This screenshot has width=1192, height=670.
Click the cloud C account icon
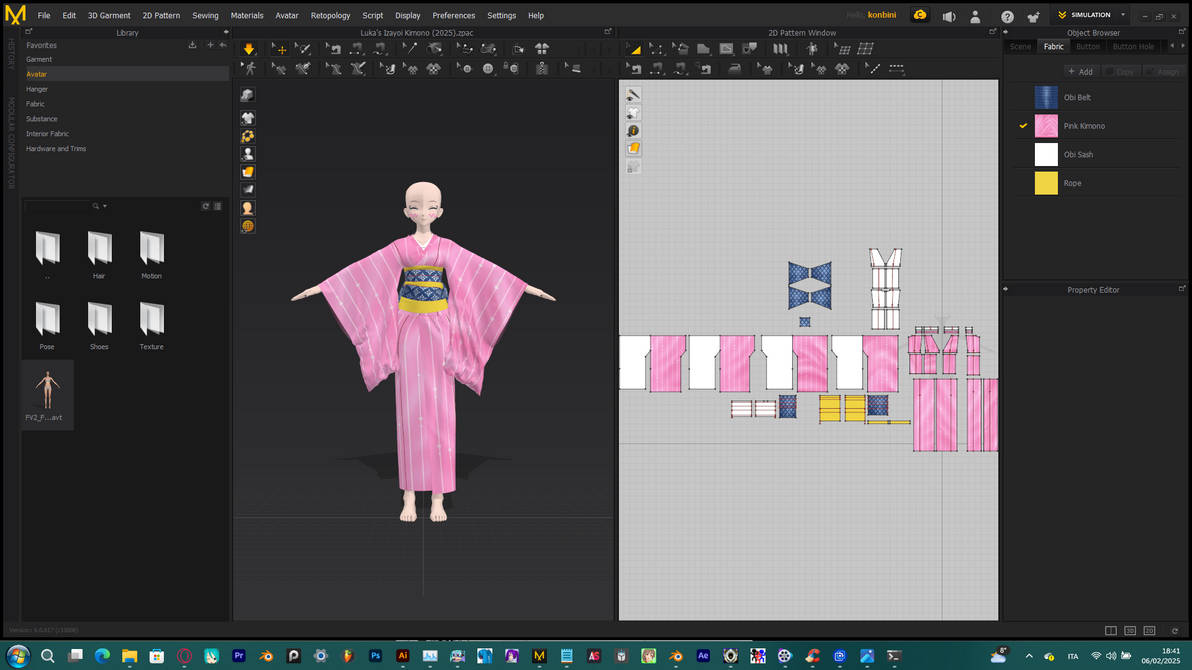point(920,15)
